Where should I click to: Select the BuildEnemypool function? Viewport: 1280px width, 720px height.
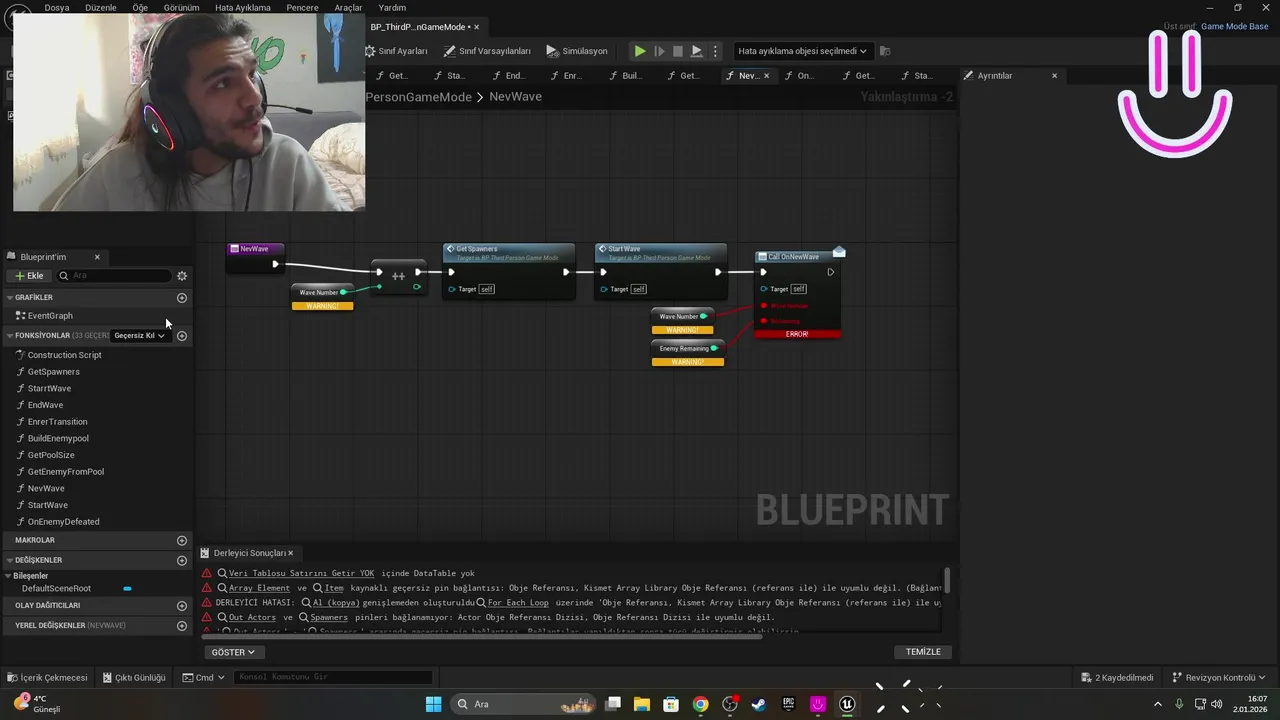[x=58, y=439]
